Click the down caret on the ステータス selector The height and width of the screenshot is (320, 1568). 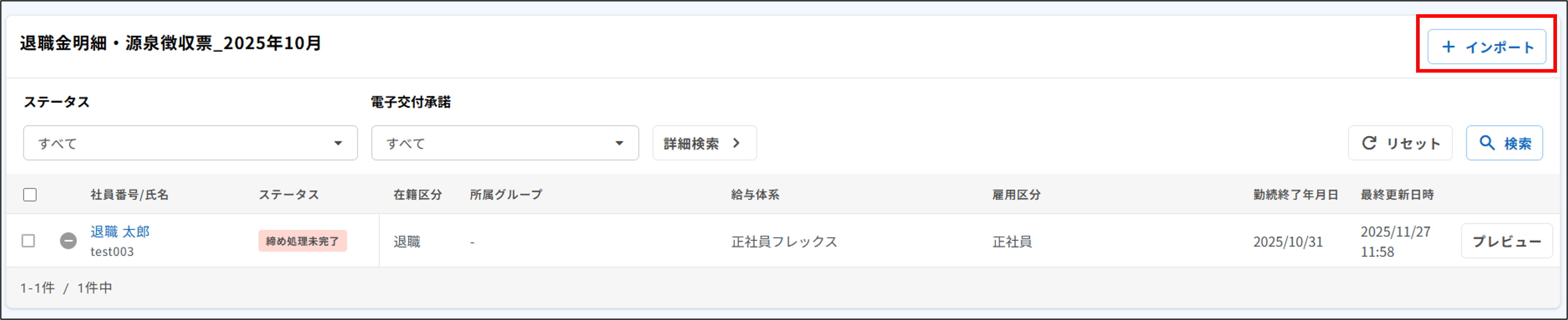coord(339,143)
